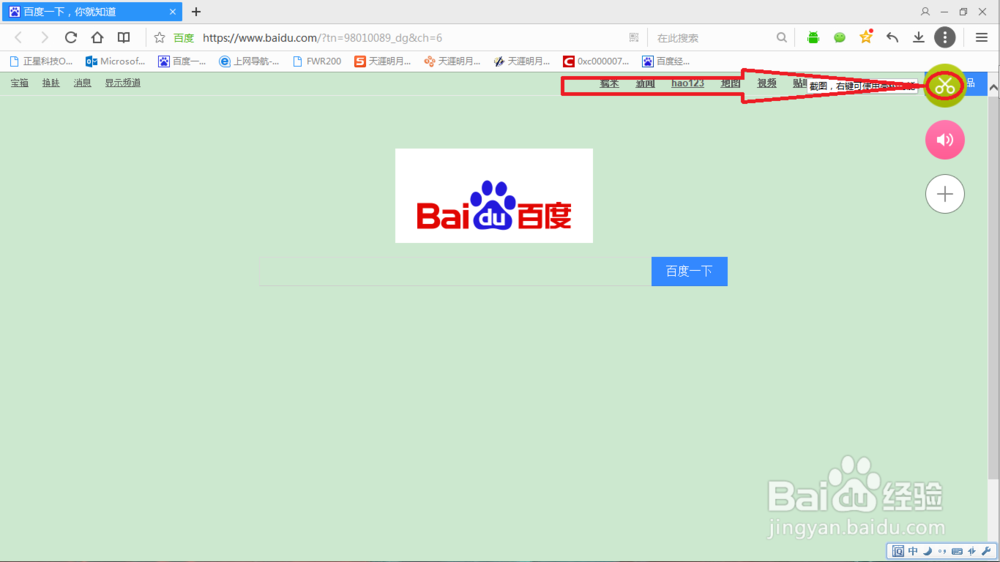Open the downloads arrow icon
The height and width of the screenshot is (562, 1000).
point(918,38)
